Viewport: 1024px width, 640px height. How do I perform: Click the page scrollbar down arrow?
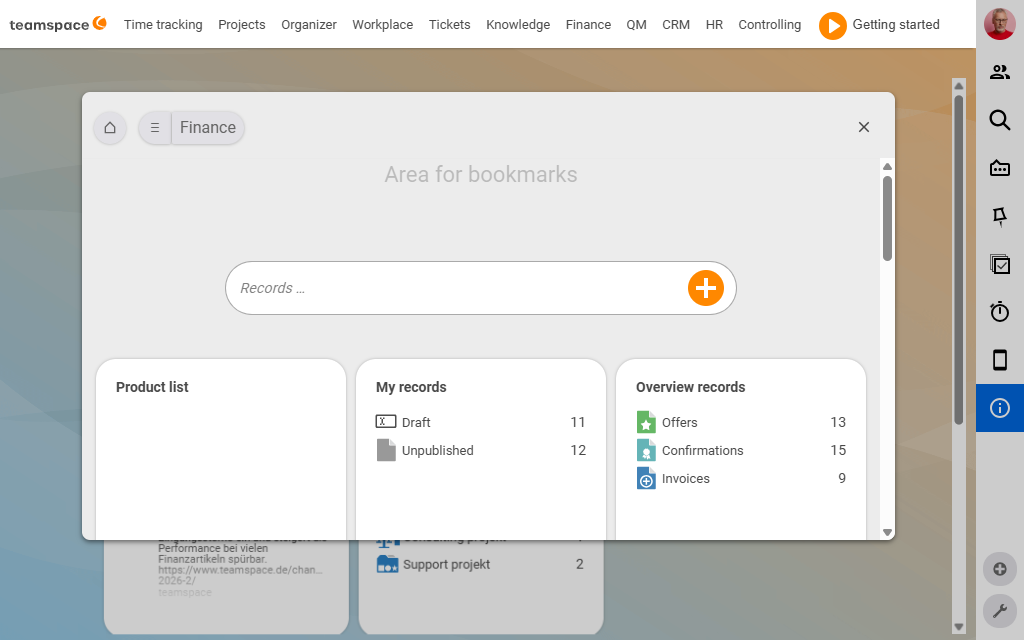coord(958,626)
